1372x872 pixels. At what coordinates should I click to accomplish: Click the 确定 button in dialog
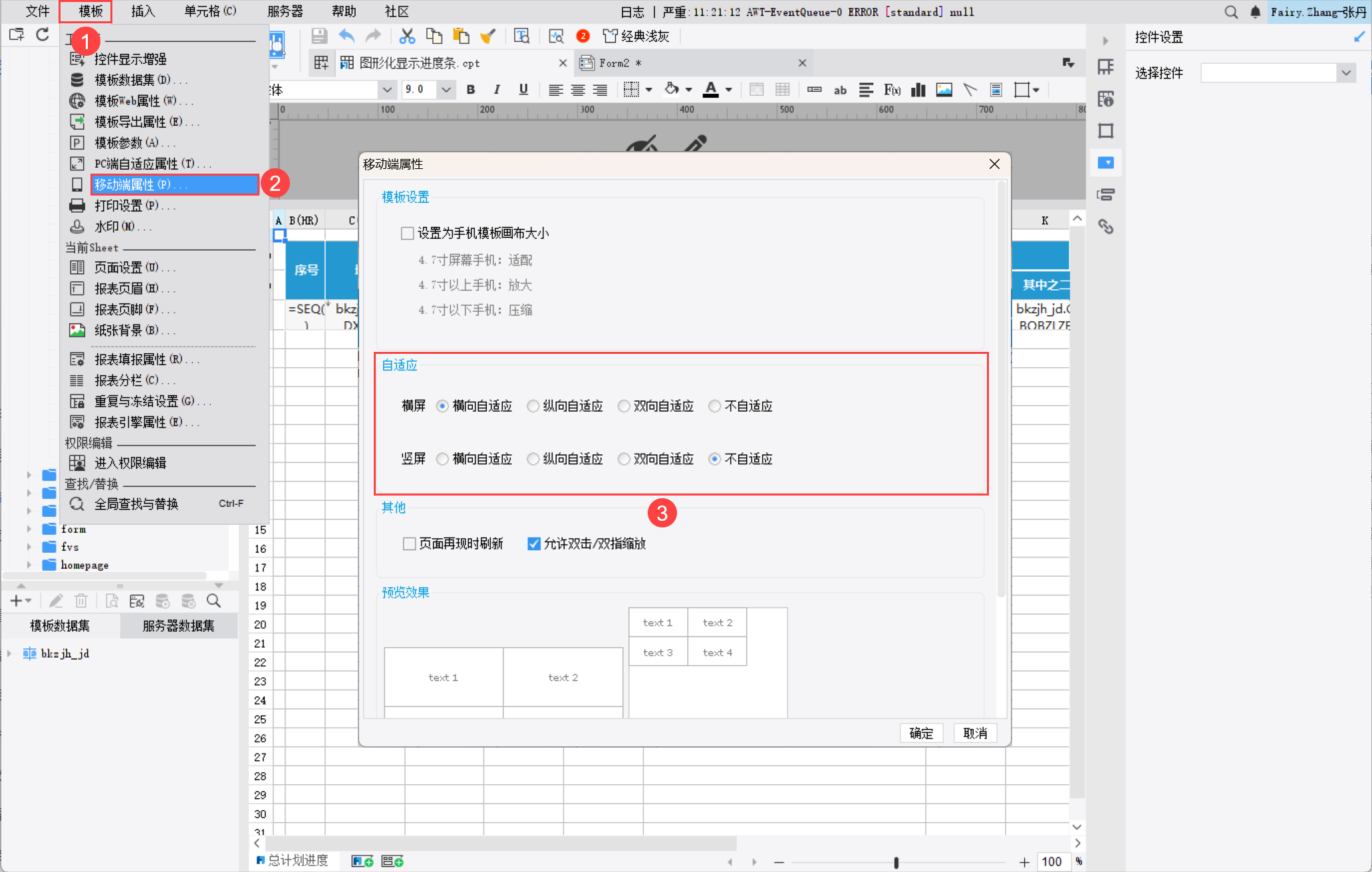(x=921, y=733)
